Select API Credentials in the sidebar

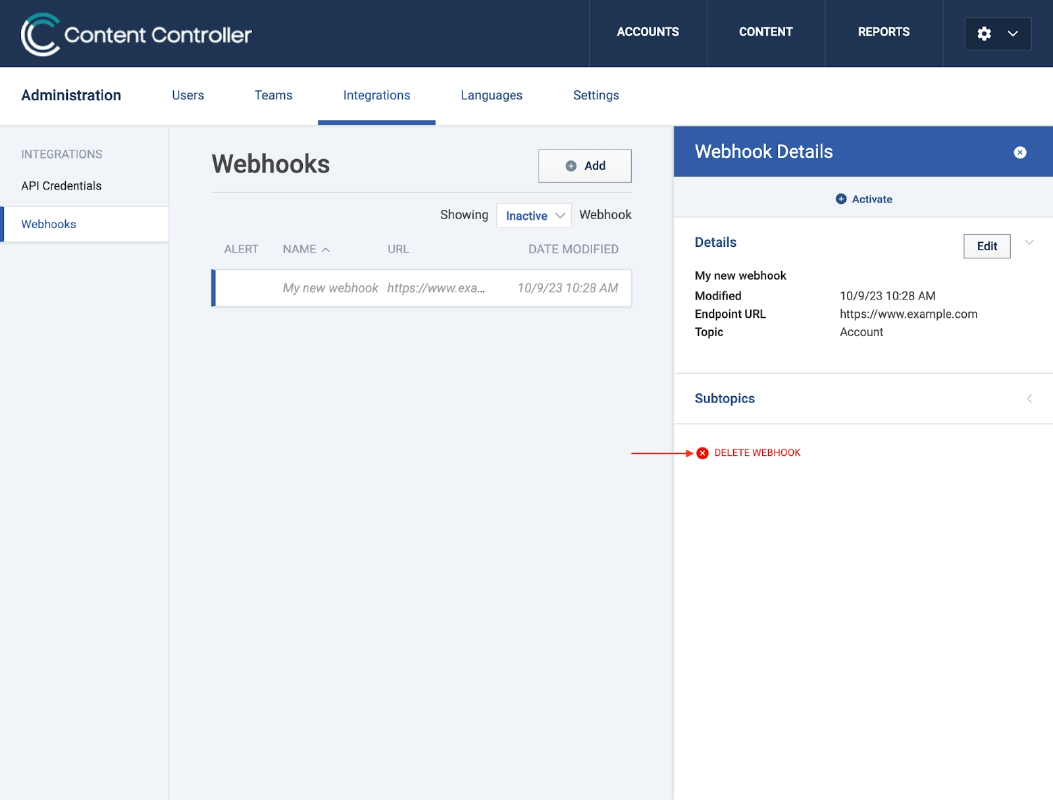[61, 186]
